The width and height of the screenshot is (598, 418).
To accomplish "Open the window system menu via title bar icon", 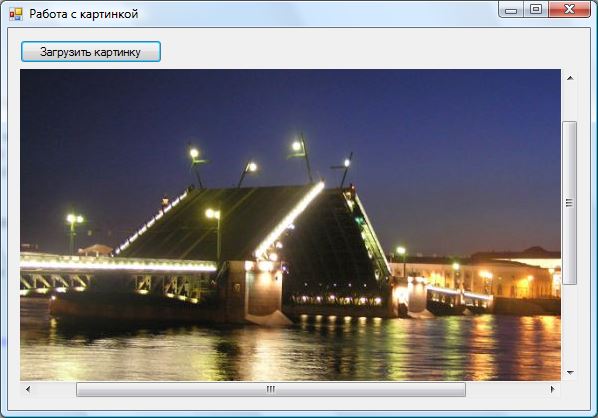I will 16,14.
